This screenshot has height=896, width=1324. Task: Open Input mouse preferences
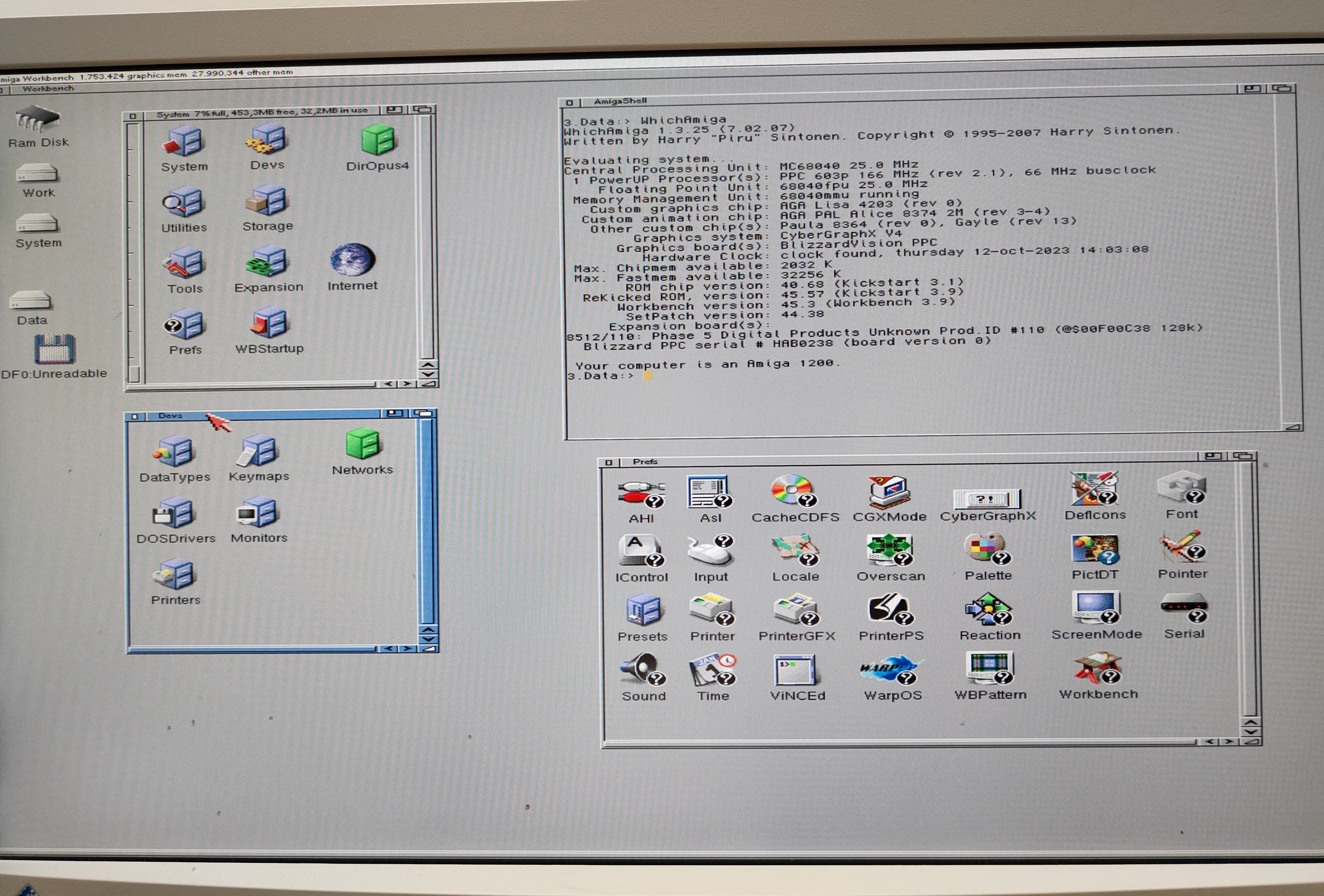click(x=711, y=550)
